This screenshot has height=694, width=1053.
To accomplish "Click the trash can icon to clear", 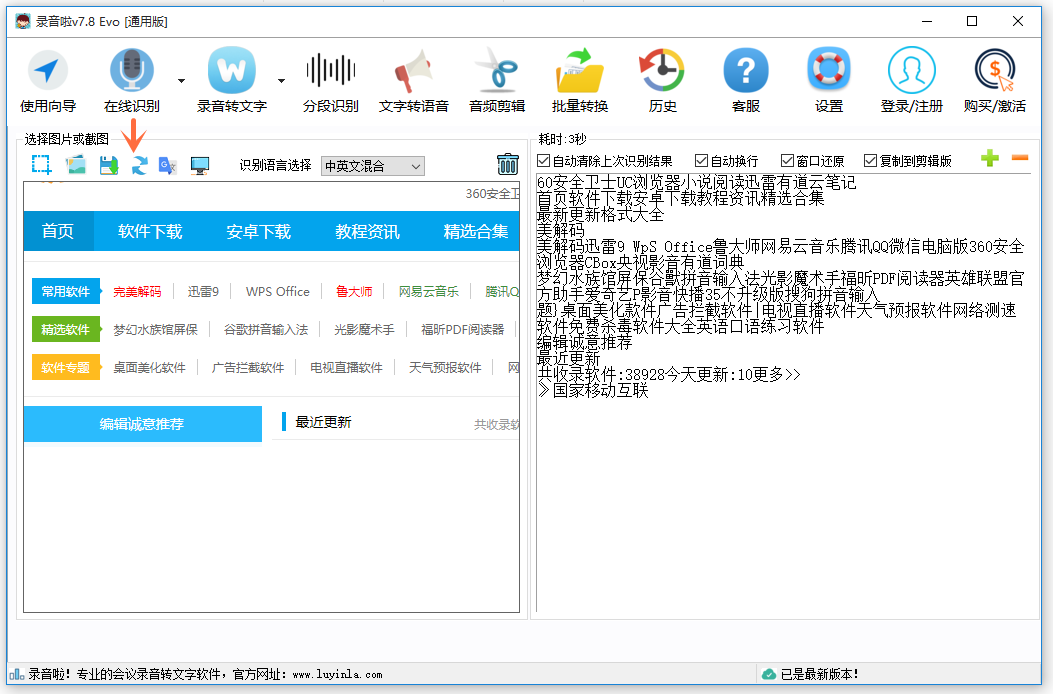I will coord(508,163).
